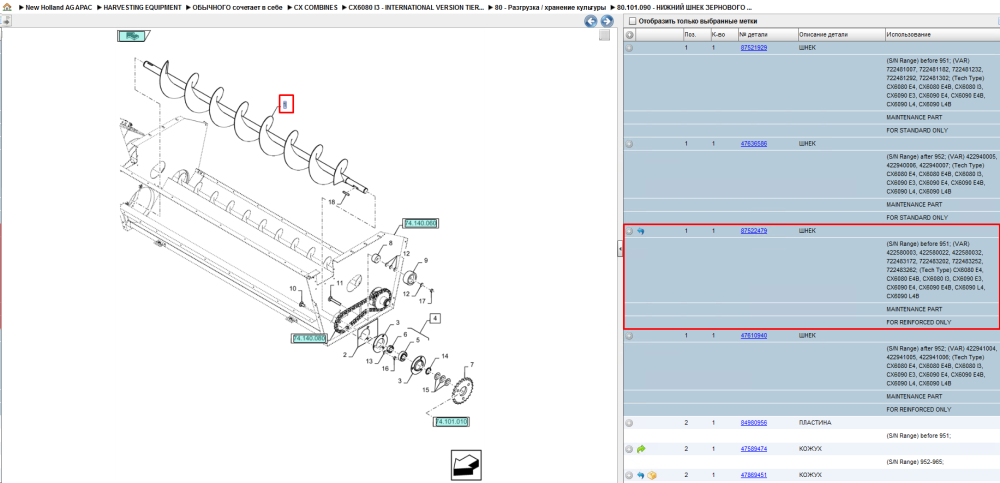
Task: Click the 74.140.060 reference label in the diagram
Action: coord(420,223)
